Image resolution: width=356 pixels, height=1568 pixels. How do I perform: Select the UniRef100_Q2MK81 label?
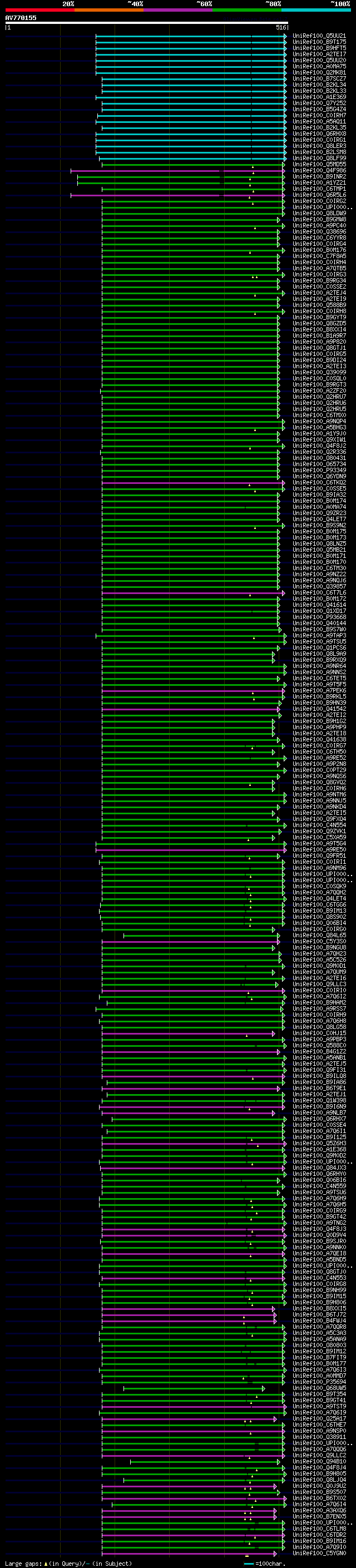tap(319, 72)
